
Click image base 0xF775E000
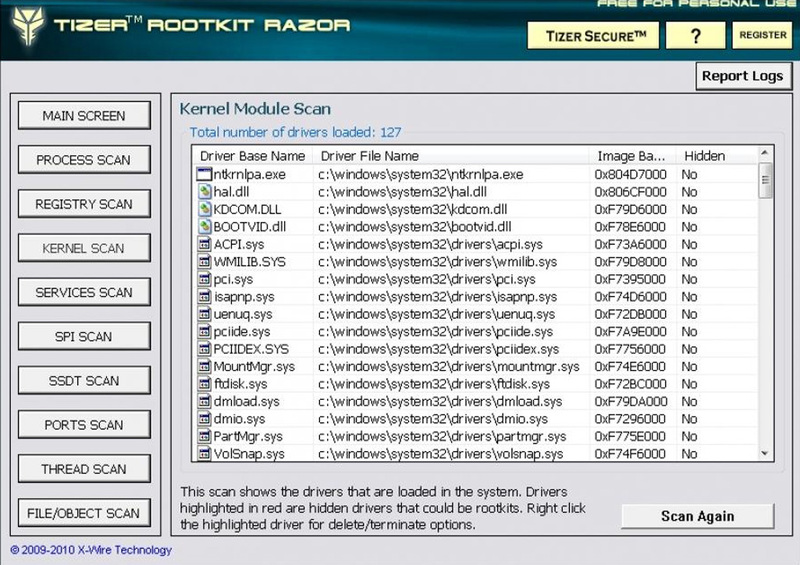tap(630, 436)
